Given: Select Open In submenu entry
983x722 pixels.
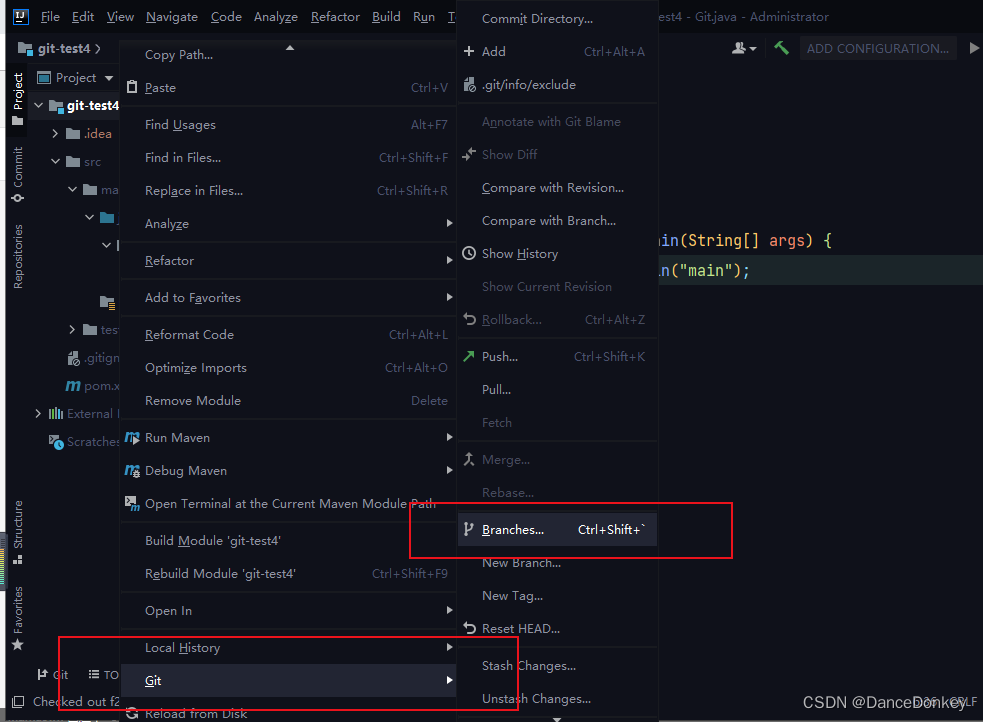Looking at the screenshot, I should click(288, 610).
